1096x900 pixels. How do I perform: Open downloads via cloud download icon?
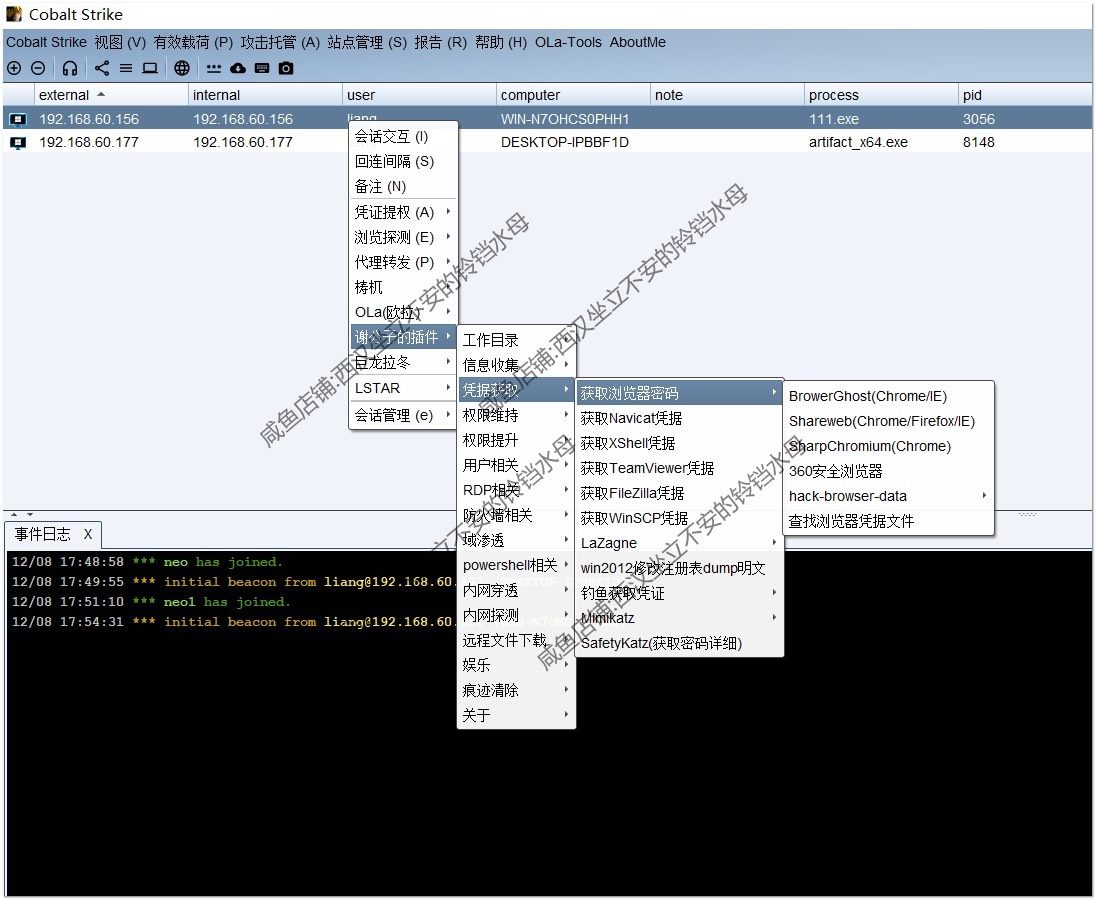click(x=238, y=68)
